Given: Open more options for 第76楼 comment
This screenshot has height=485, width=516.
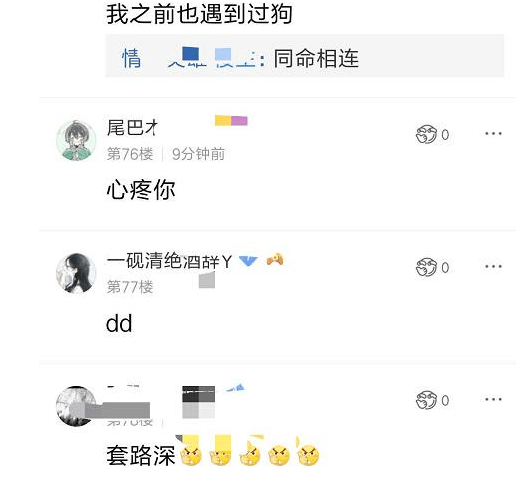Looking at the screenshot, I should pyautogui.click(x=493, y=134).
